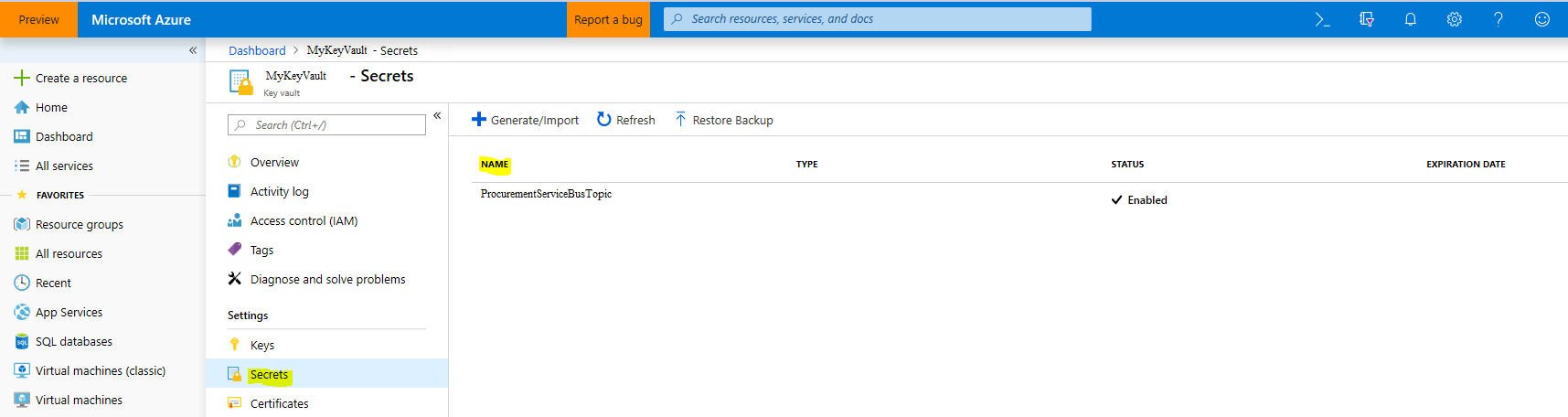This screenshot has height=417, width=1568.
Task: Open Cloud Shell from top bar
Action: tap(1322, 19)
